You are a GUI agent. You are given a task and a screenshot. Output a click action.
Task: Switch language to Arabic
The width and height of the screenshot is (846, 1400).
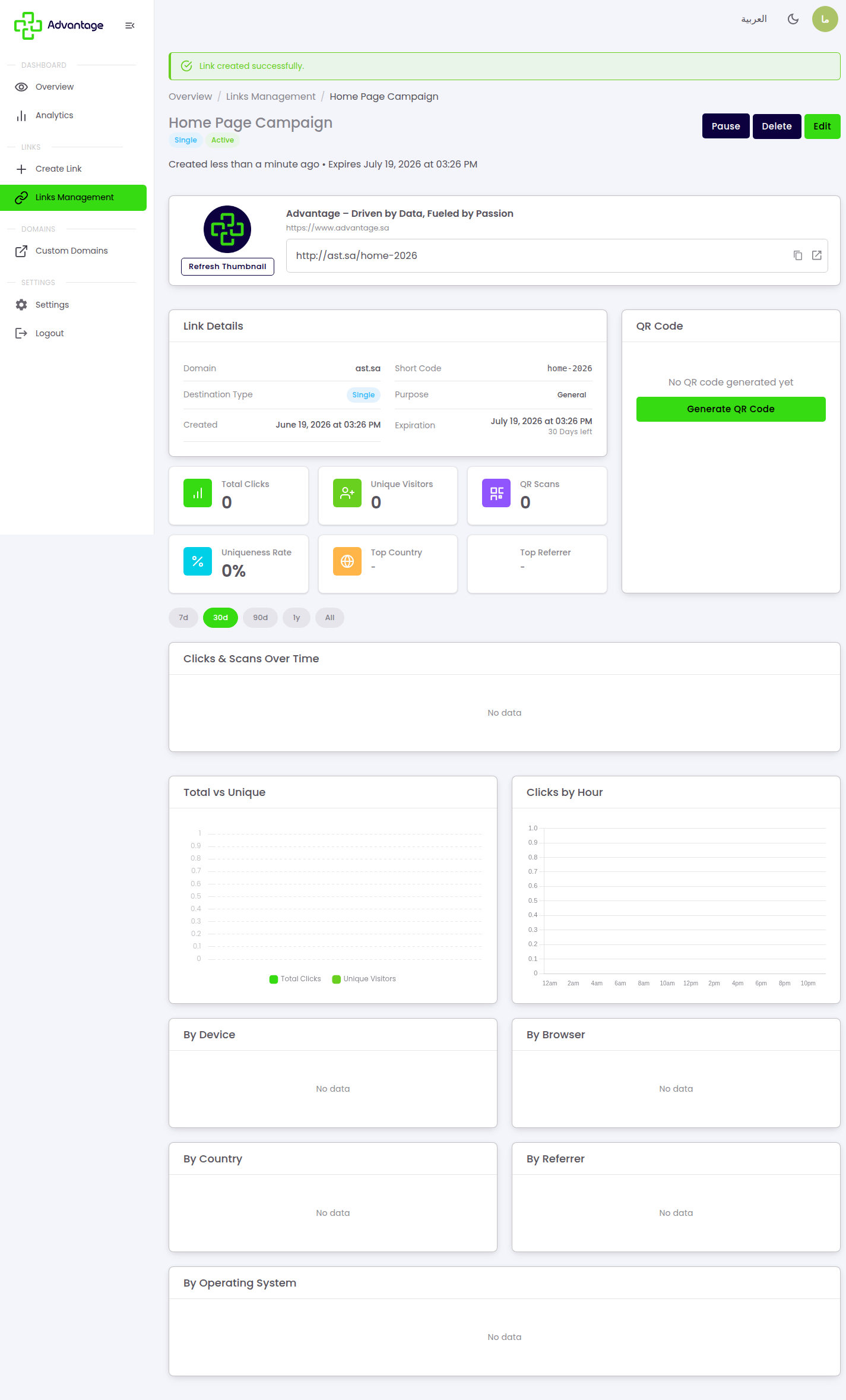(754, 19)
